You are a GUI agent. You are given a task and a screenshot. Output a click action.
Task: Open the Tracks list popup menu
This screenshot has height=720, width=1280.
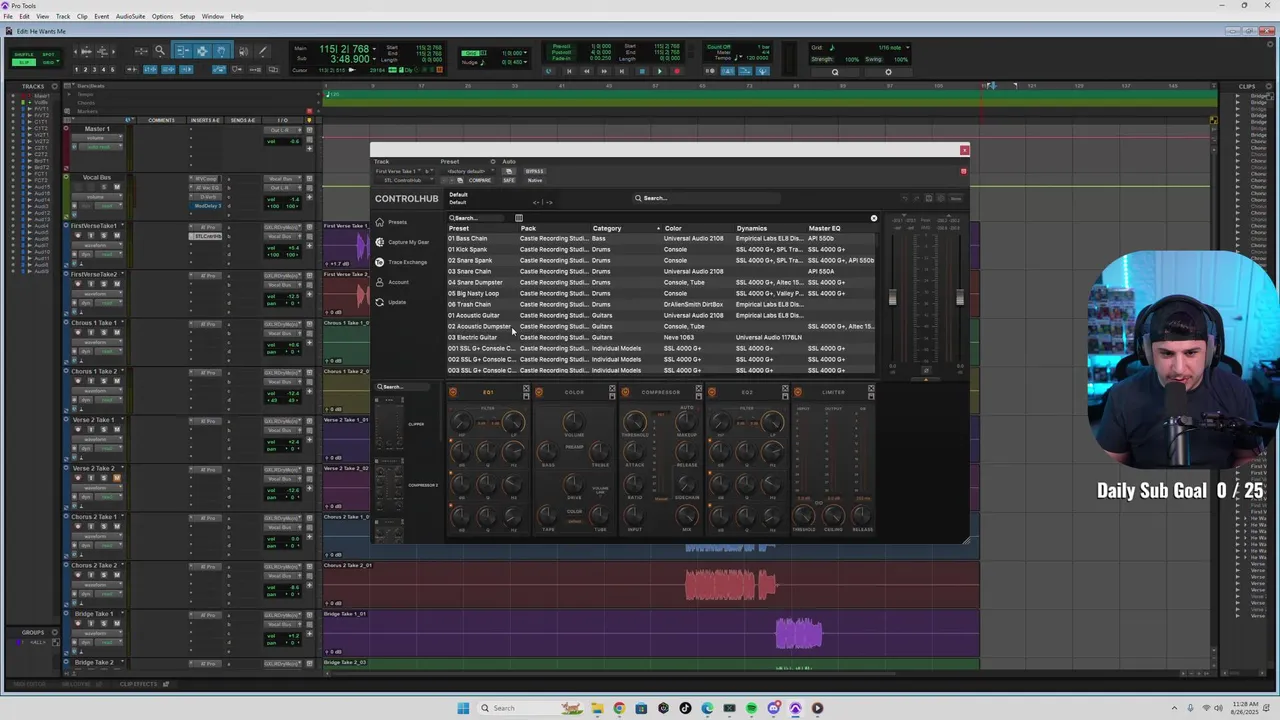point(55,86)
